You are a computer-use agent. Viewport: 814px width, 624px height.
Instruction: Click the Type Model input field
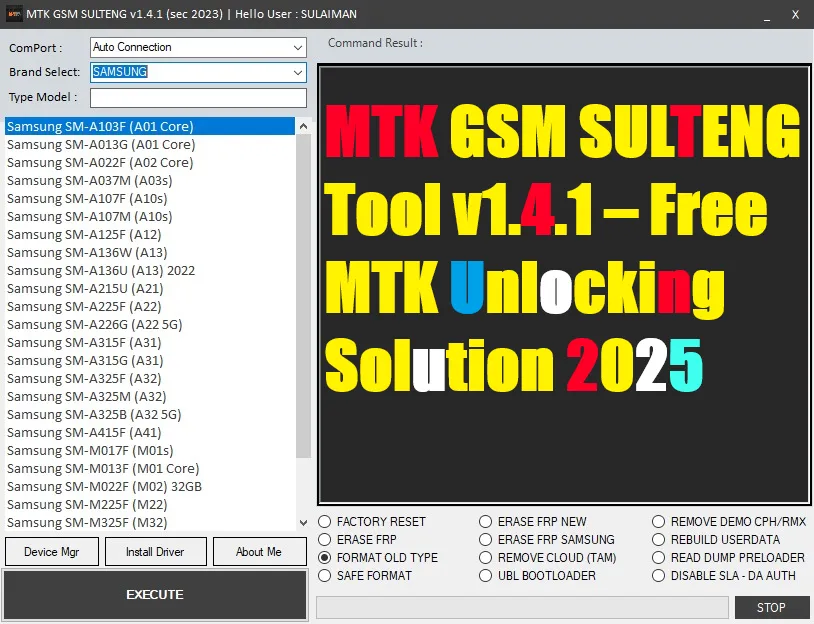[x=198, y=98]
